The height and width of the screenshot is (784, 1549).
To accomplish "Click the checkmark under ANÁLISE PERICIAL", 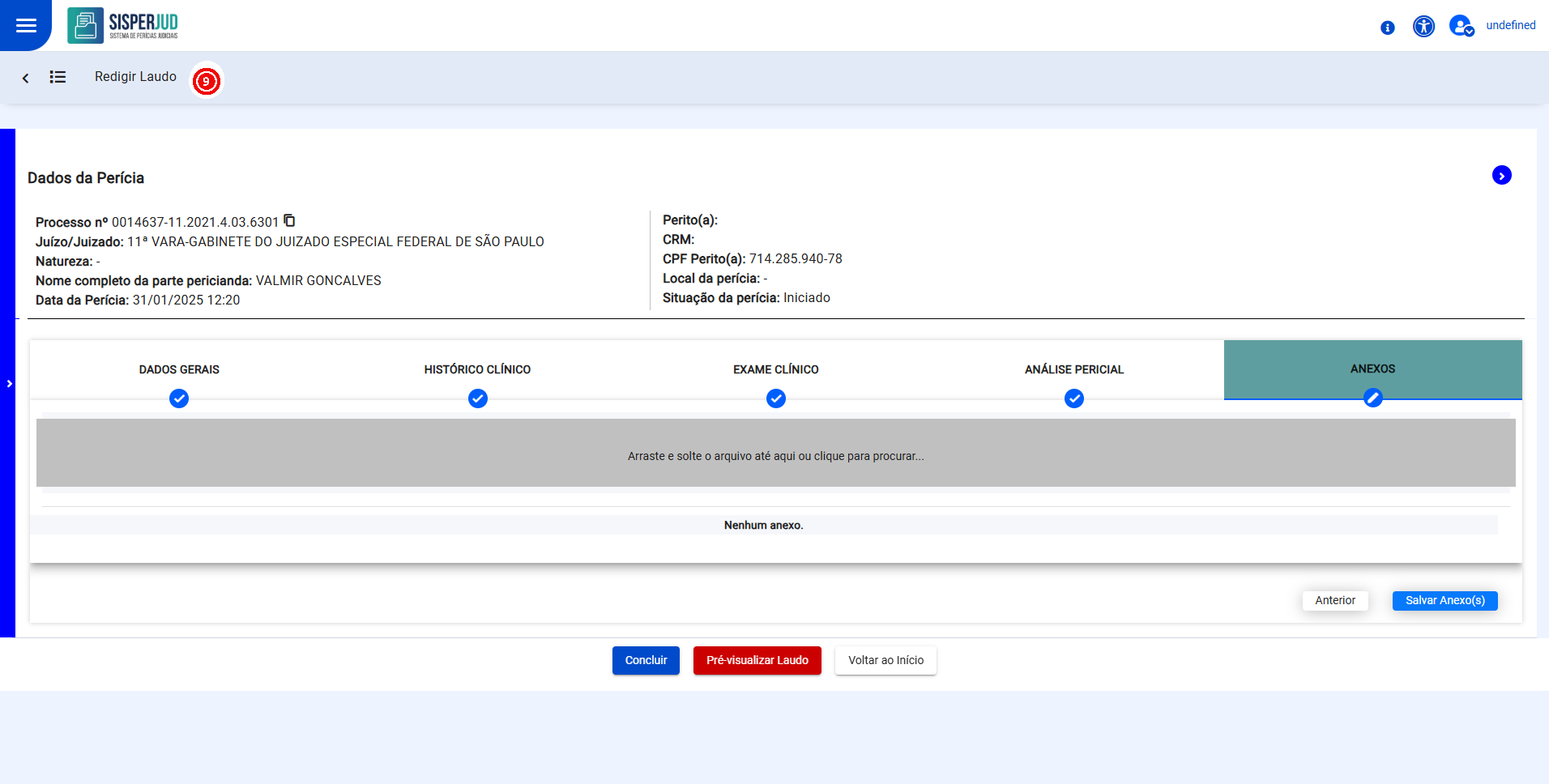I will [1074, 398].
